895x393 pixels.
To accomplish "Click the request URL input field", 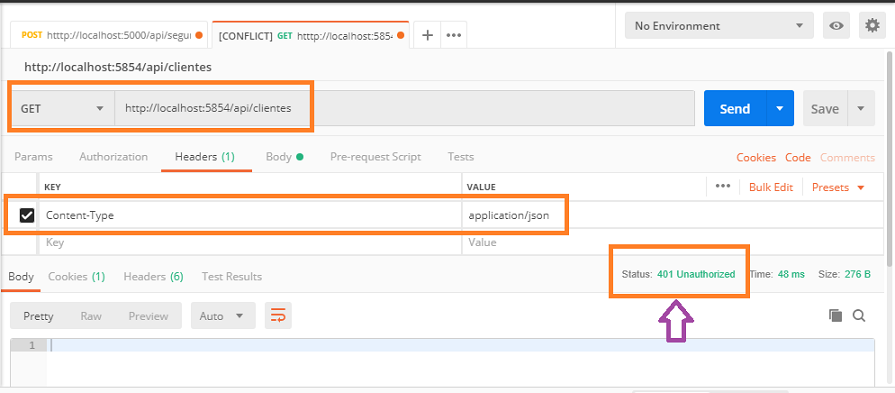I will click(404, 108).
